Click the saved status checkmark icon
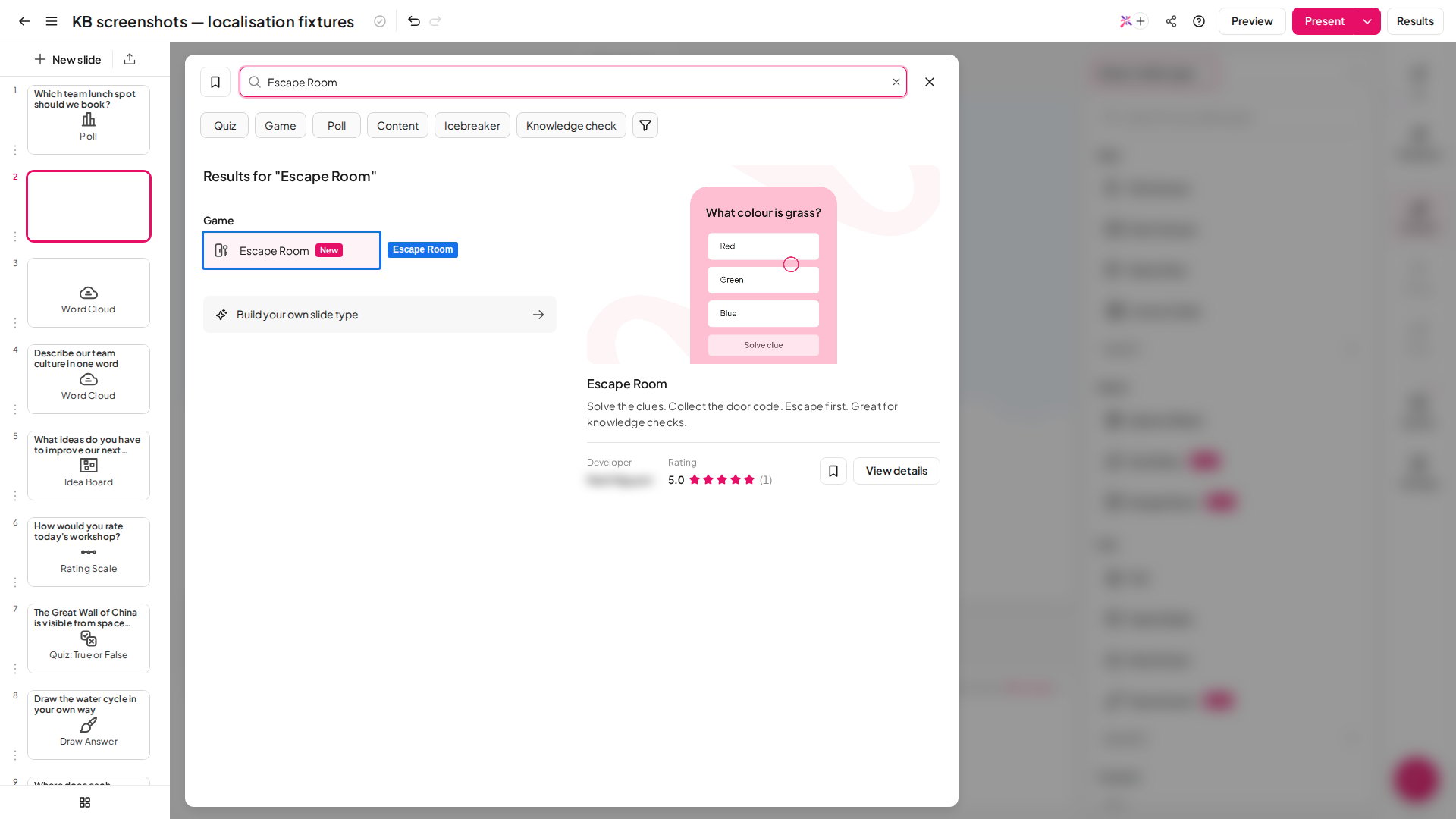Screen dimensions: 1456x819 380,21
